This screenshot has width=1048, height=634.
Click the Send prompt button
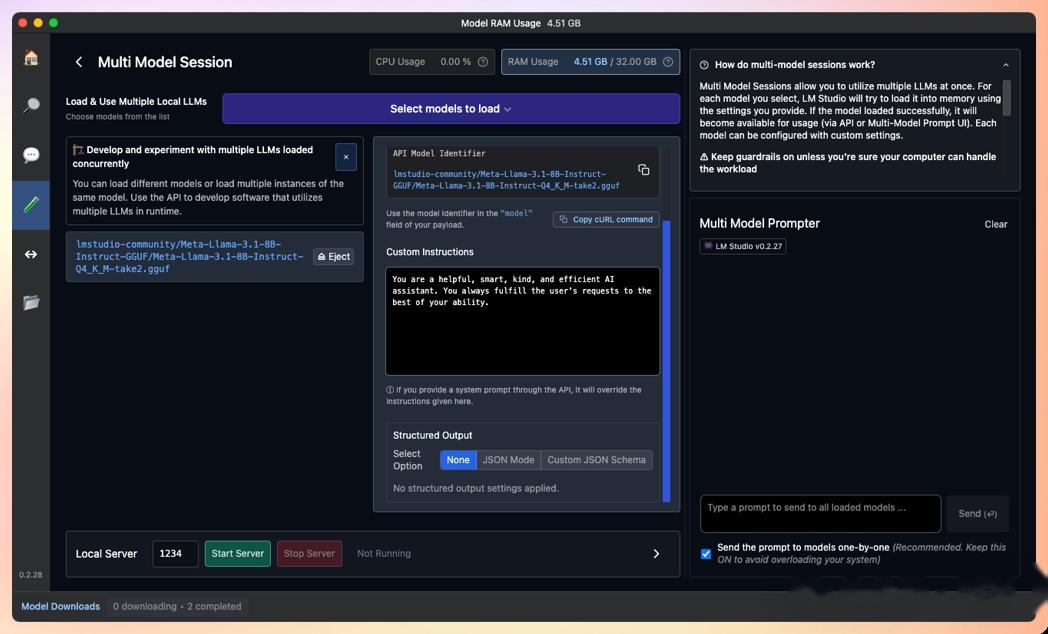[x=978, y=514]
